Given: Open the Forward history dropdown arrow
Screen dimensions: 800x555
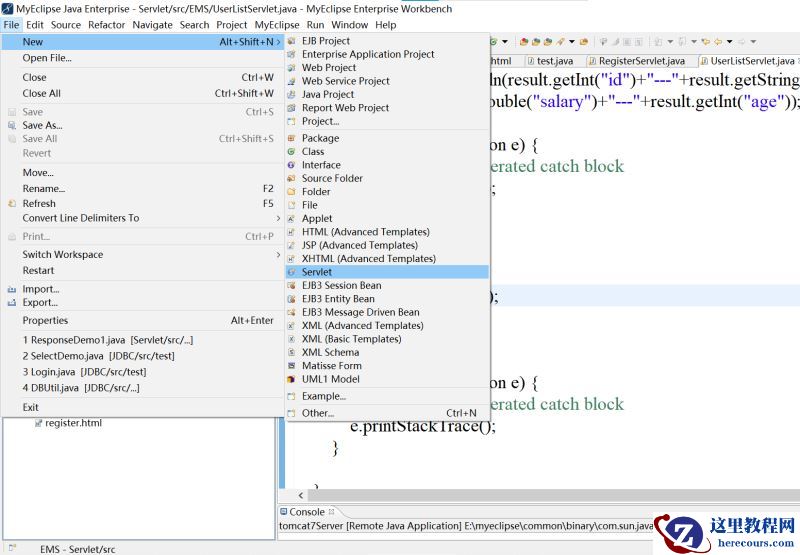Looking at the screenshot, I should (753, 41).
